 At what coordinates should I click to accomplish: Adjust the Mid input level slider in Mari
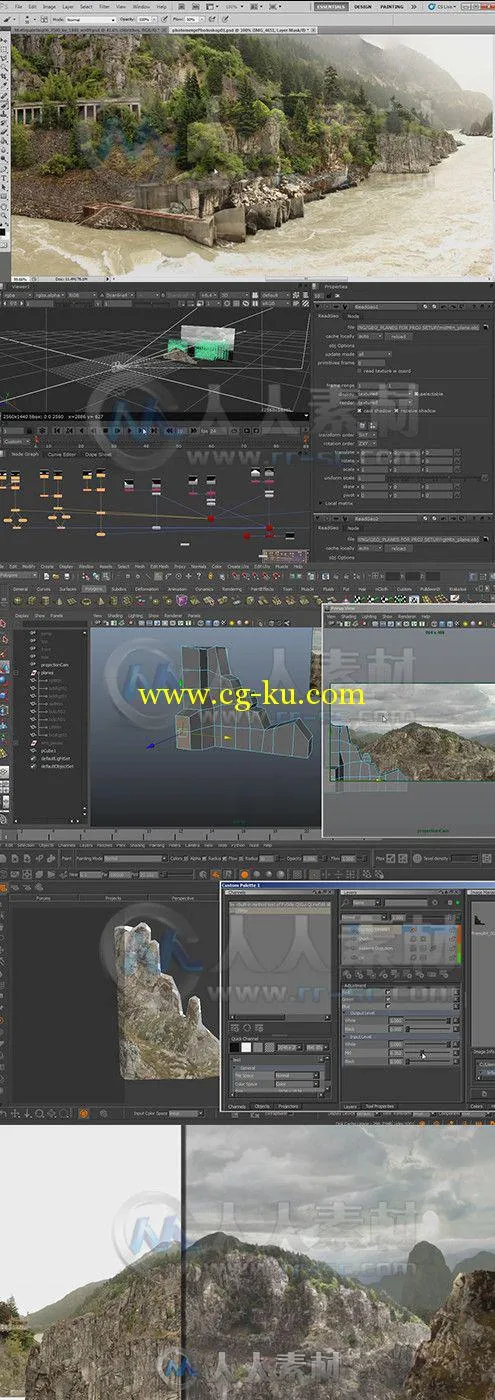428,1052
